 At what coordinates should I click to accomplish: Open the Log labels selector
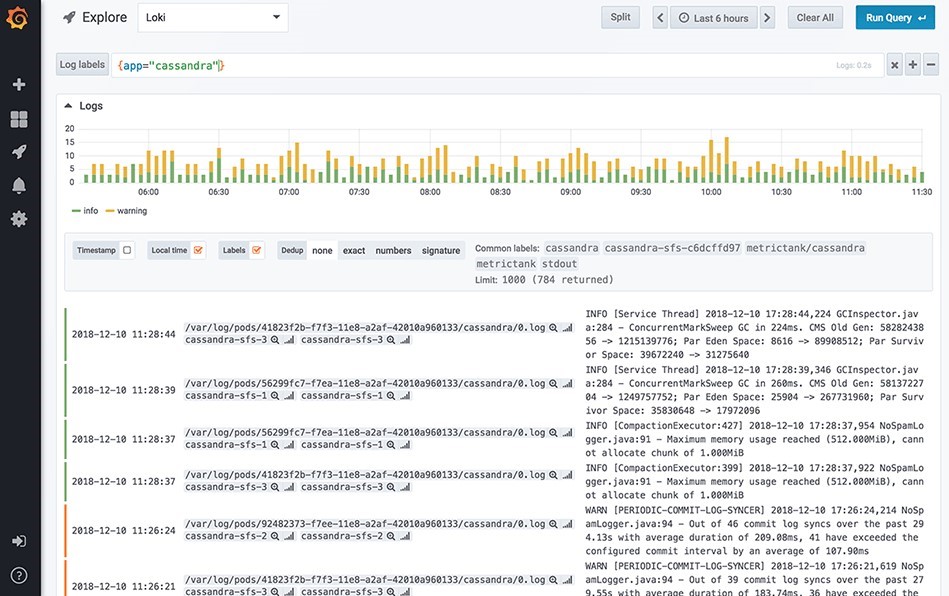click(82, 65)
